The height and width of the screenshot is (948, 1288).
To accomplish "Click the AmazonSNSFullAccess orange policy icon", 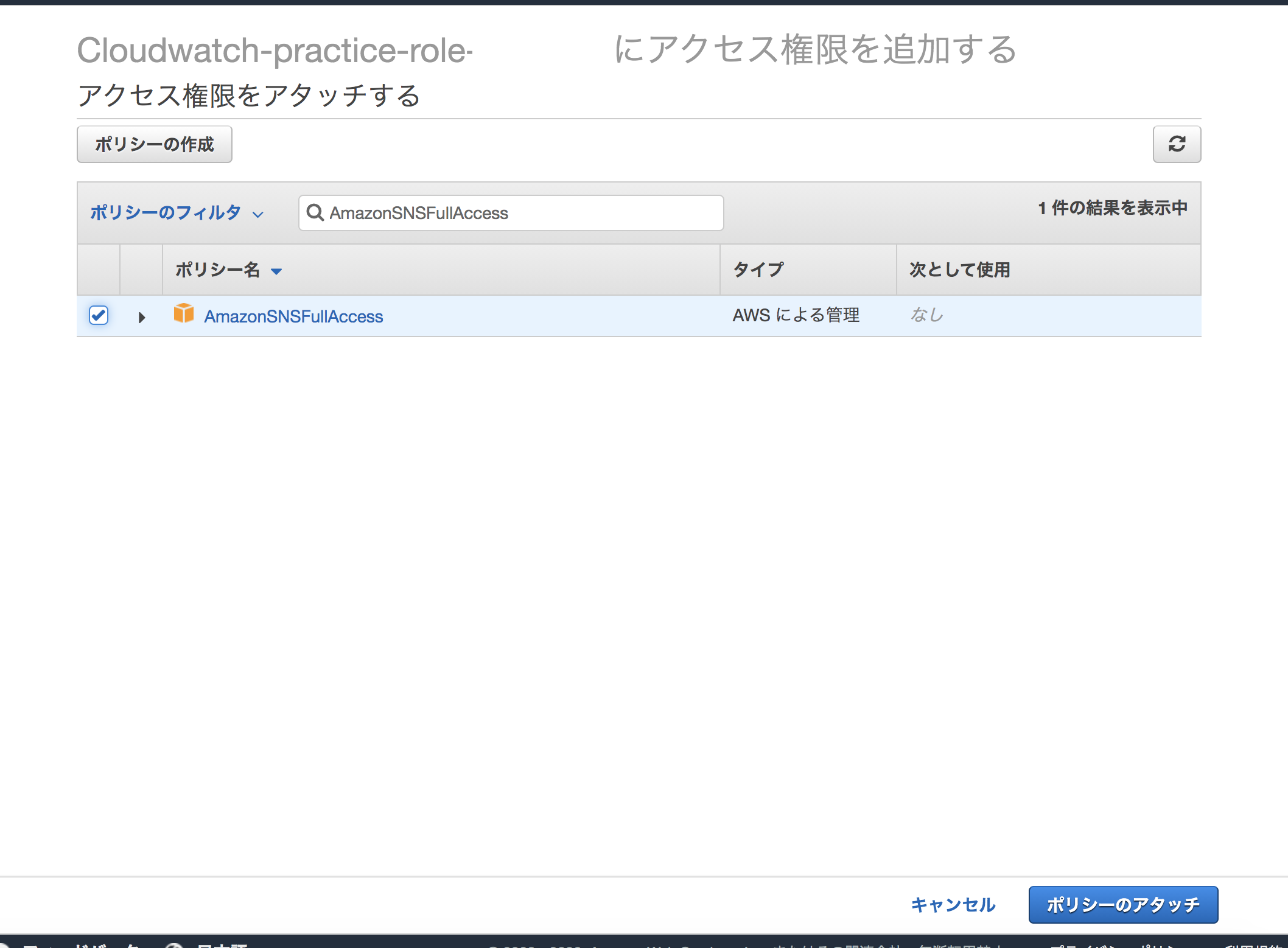I will click(184, 315).
